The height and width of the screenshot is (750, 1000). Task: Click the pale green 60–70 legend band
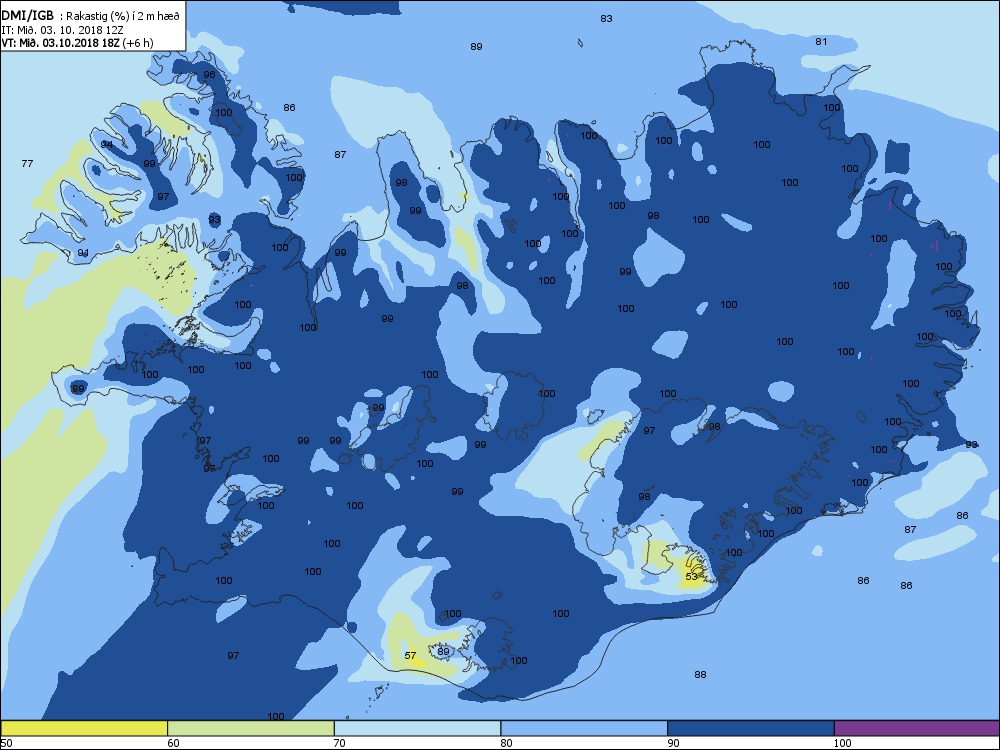251,728
